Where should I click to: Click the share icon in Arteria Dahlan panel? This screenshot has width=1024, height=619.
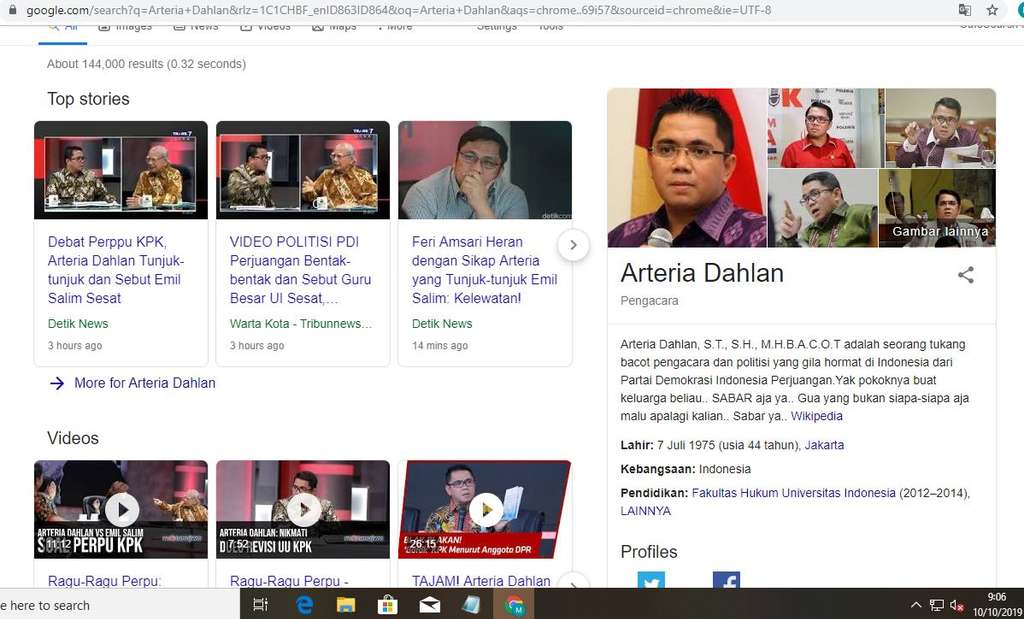(966, 275)
